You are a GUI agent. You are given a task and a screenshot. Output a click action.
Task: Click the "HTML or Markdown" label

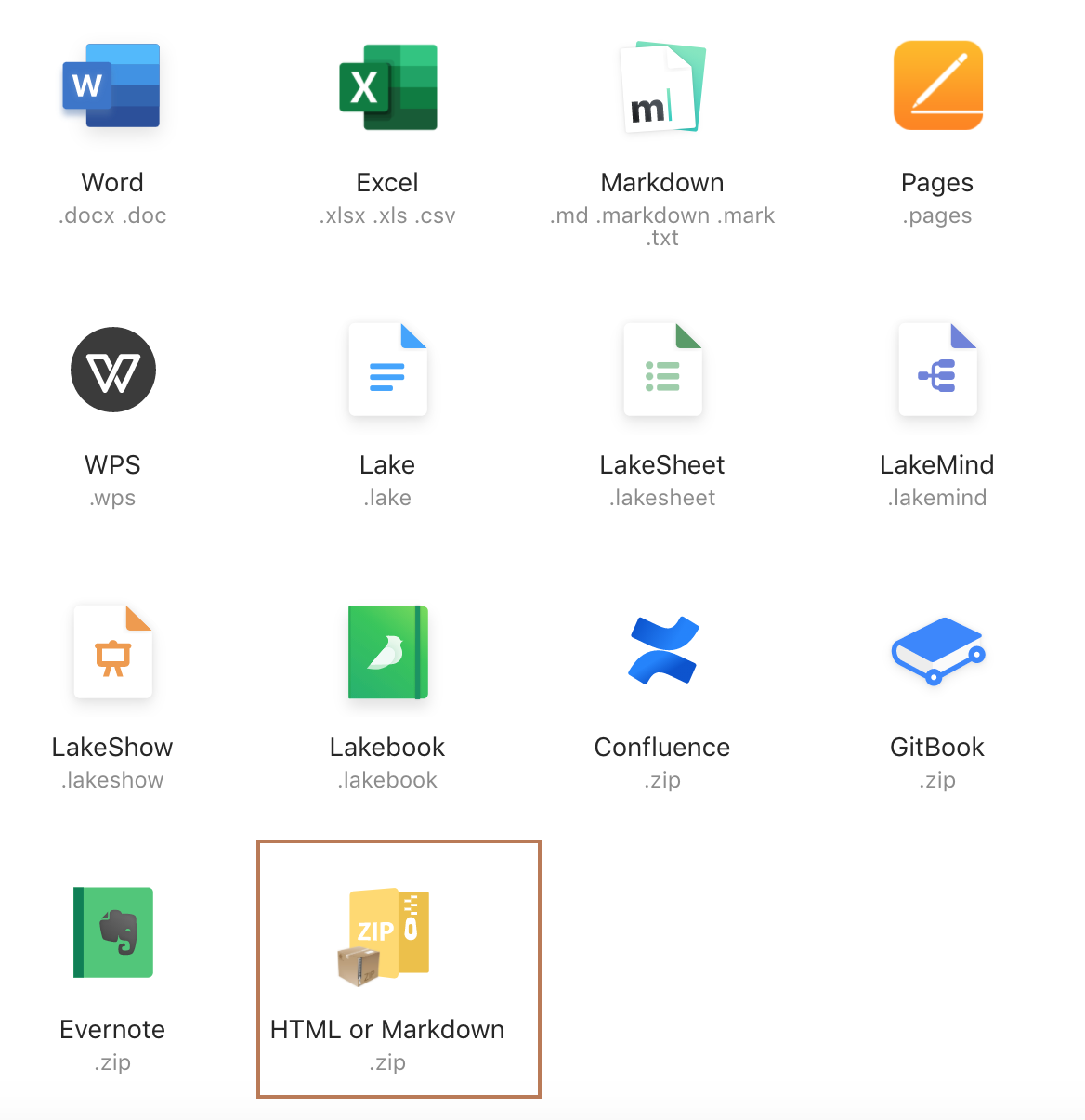coord(387,1029)
